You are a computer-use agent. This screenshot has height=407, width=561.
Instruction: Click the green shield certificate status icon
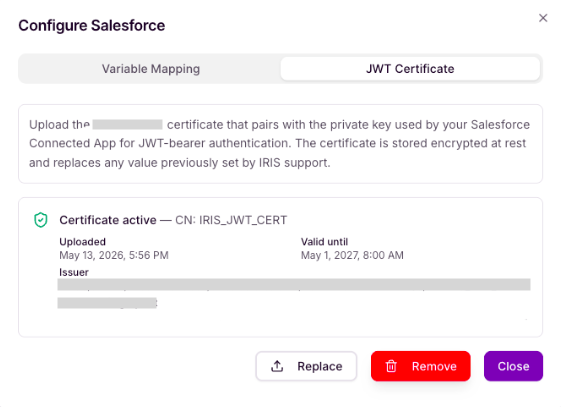click(x=41, y=220)
